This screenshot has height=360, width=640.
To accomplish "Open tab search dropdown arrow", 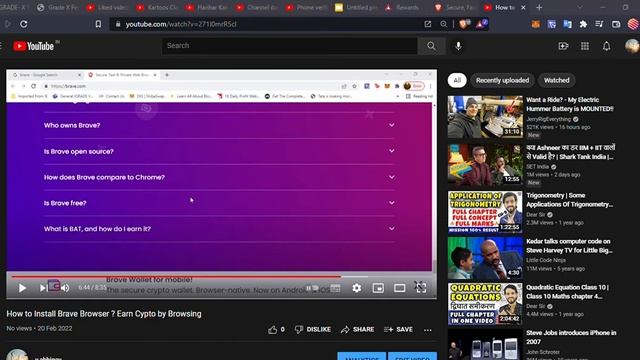I will [x=580, y=7].
